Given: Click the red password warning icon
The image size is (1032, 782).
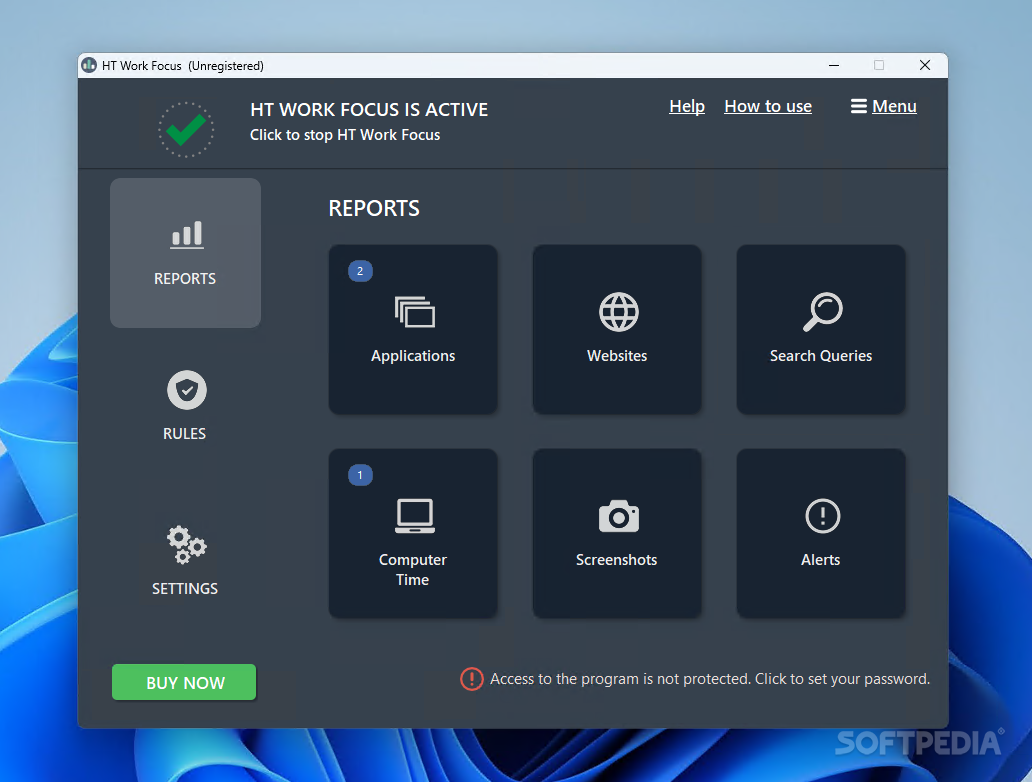Looking at the screenshot, I should coord(471,679).
